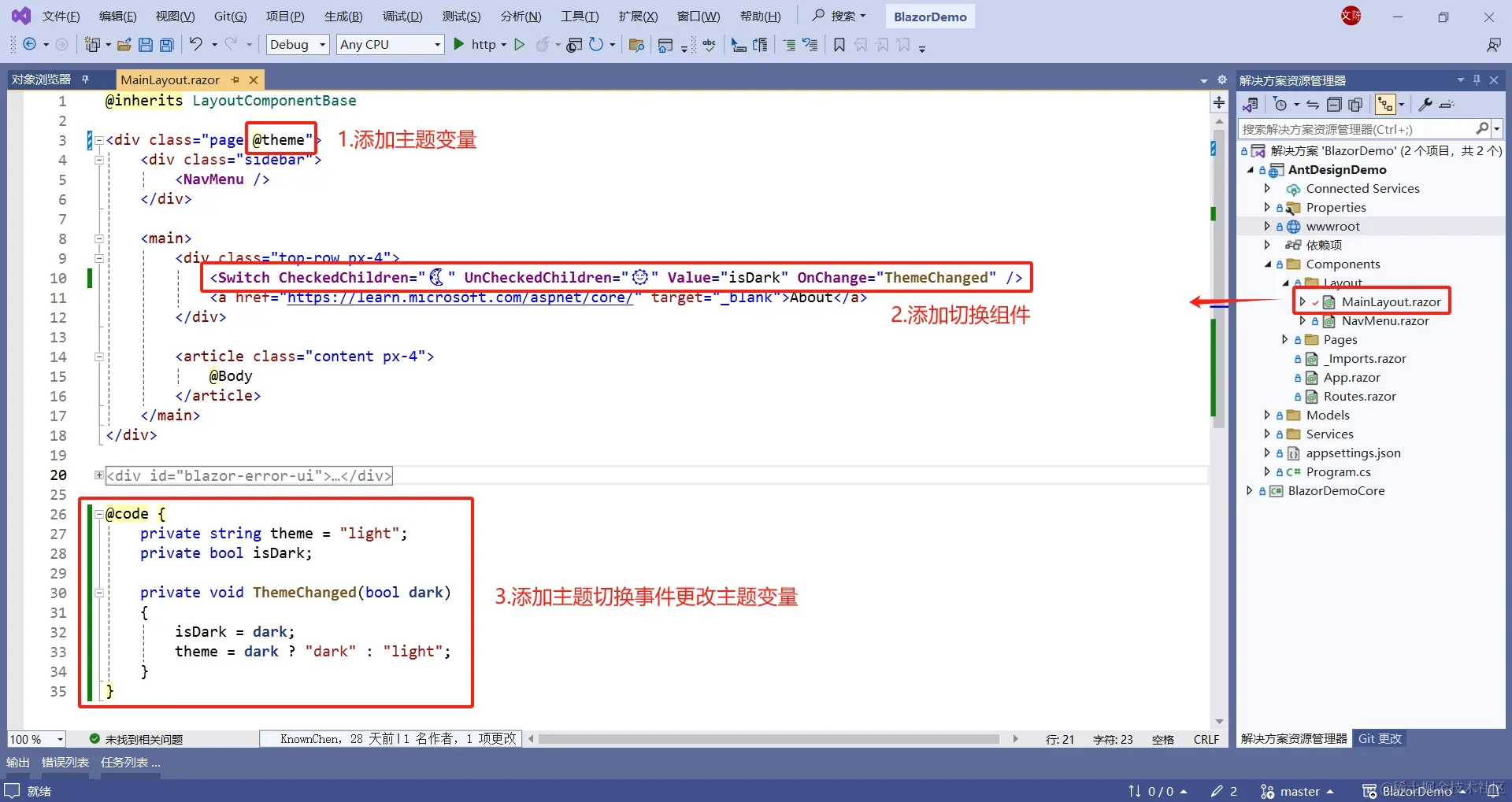Open the Git(G) menu
Viewport: 1512px width, 802px height.
pos(231,17)
